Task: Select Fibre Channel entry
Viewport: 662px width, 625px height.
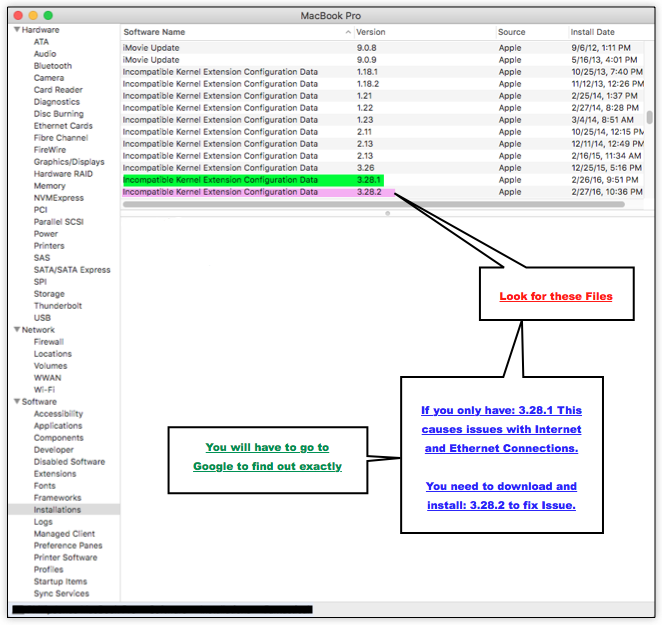Action: pyautogui.click(x=61, y=138)
